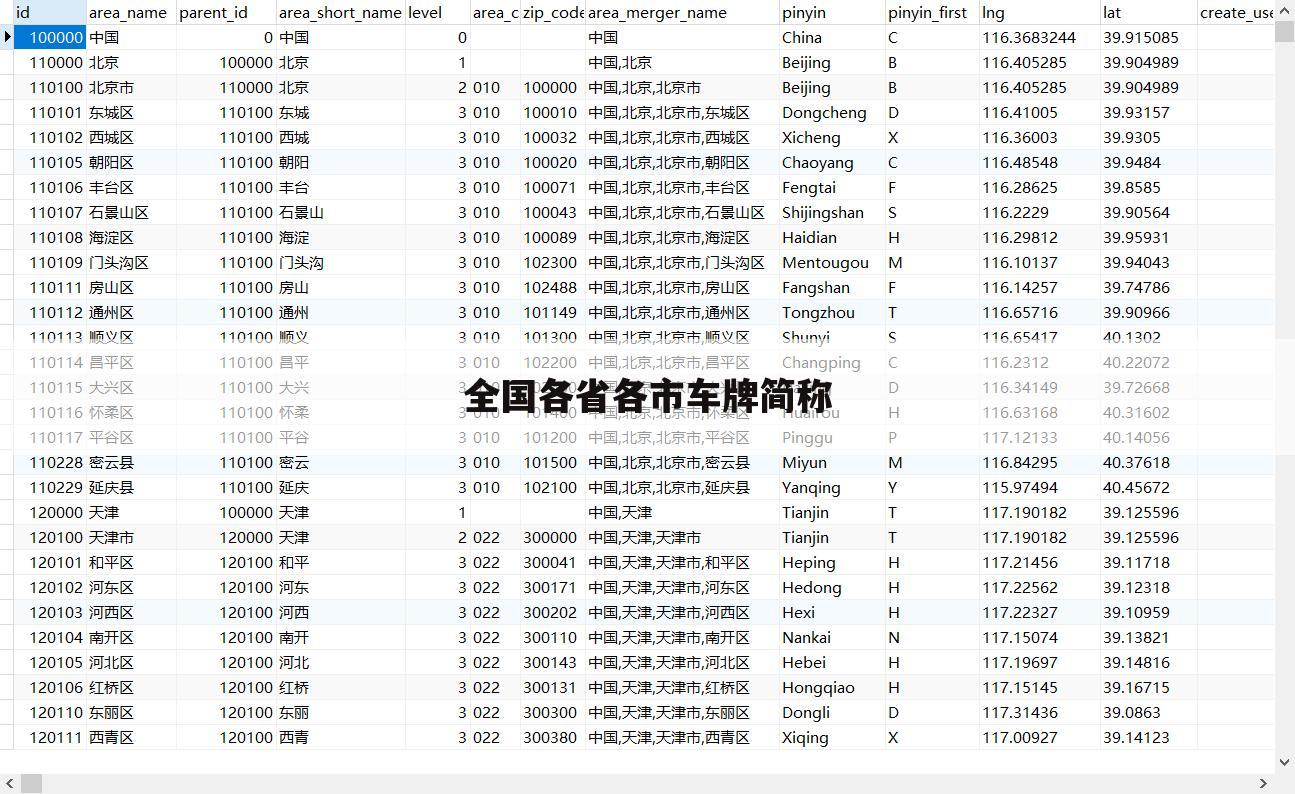Click lat cell 39.915085
This screenshot has width=1295, height=794.
[x=1148, y=37]
